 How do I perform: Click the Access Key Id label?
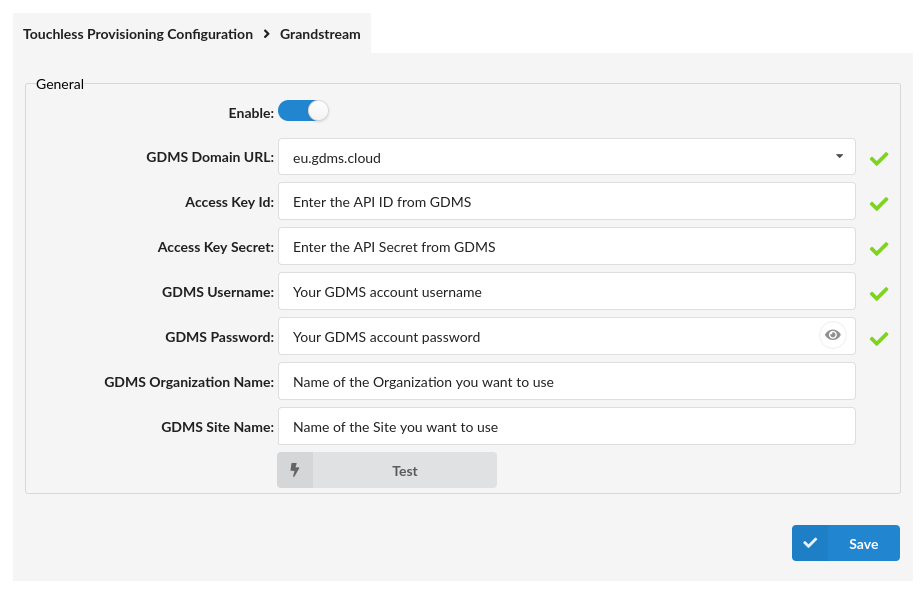coord(229,202)
